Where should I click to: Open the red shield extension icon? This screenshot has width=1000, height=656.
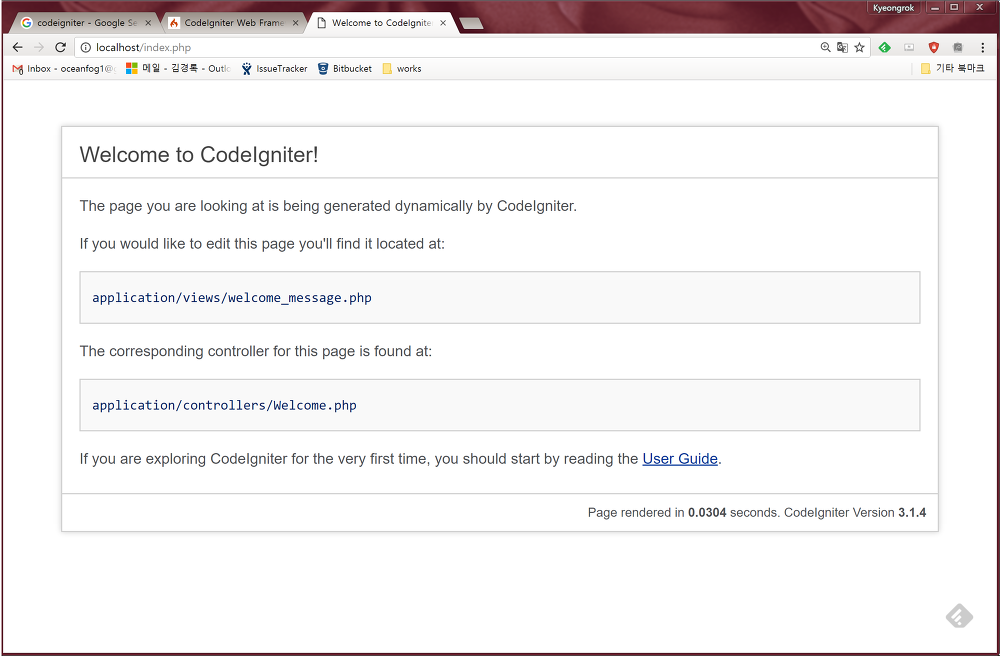tap(934, 47)
